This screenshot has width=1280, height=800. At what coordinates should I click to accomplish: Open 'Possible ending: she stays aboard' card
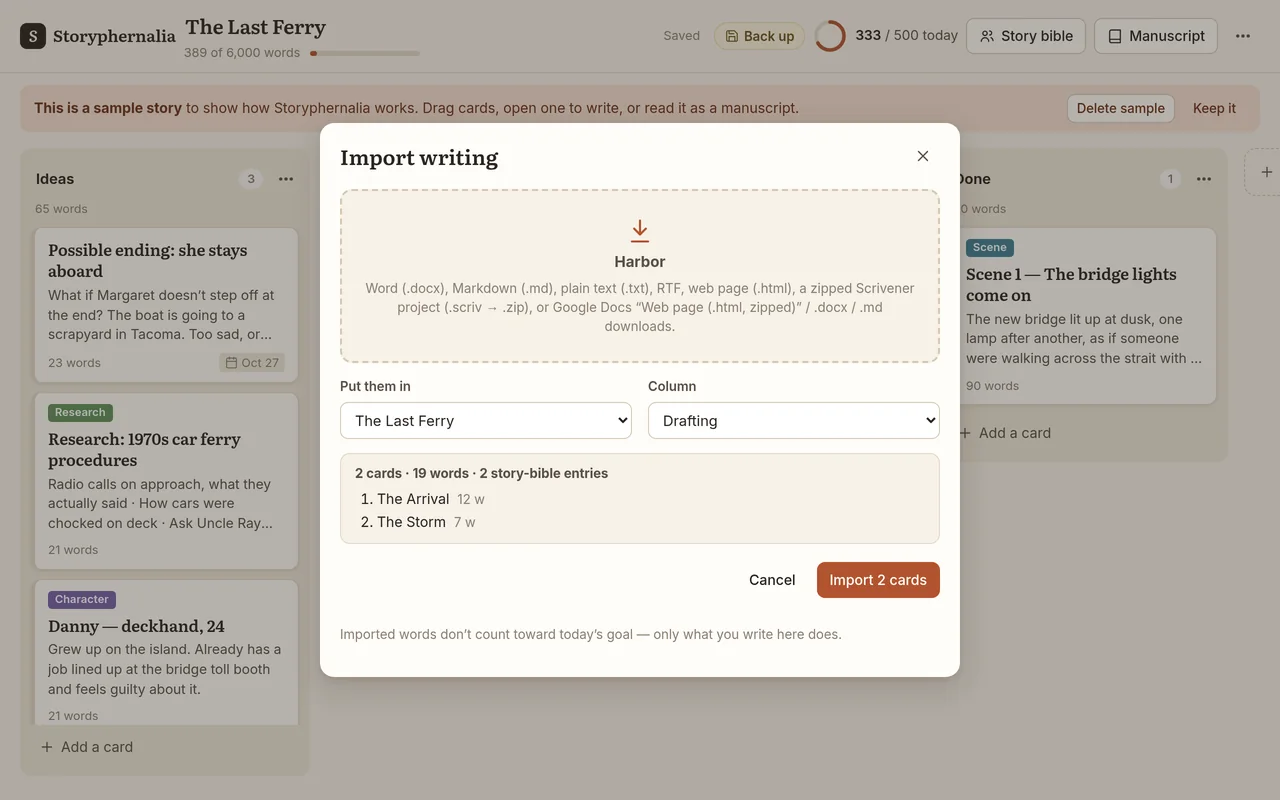pyautogui.click(x=166, y=305)
